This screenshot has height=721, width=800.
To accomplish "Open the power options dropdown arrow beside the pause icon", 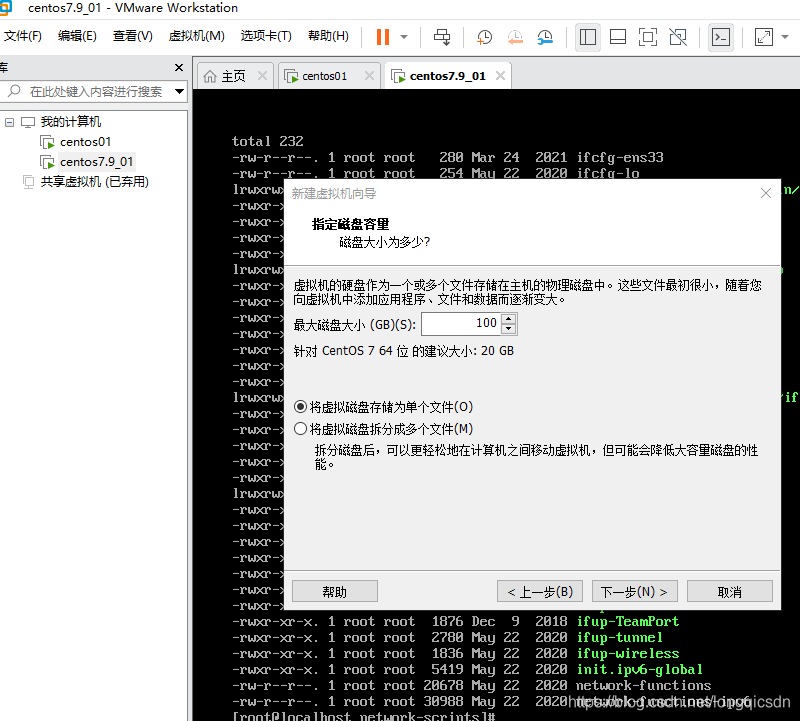I will [x=404, y=37].
